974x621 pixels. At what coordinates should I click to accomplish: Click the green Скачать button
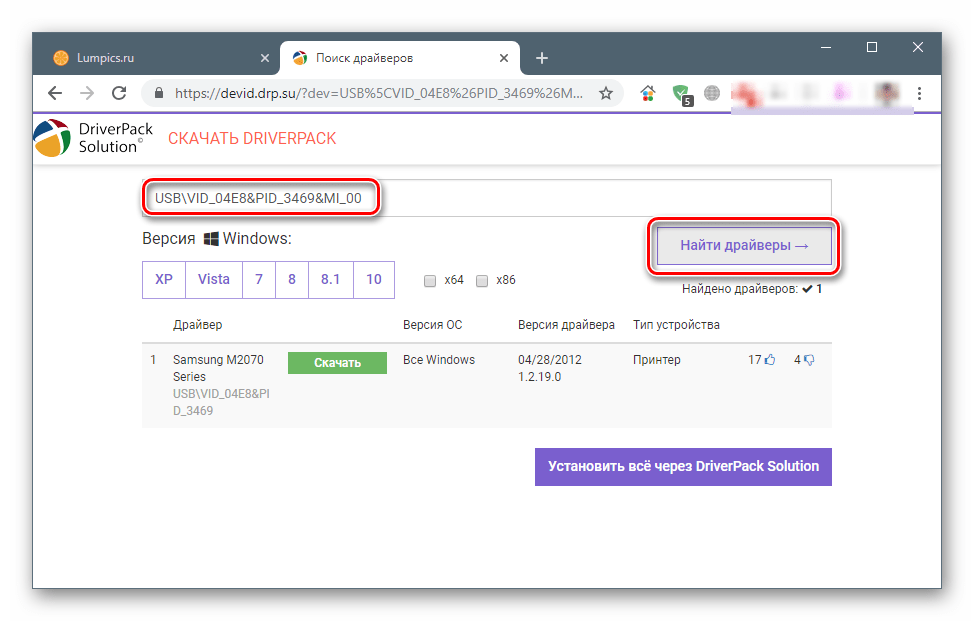tap(337, 363)
